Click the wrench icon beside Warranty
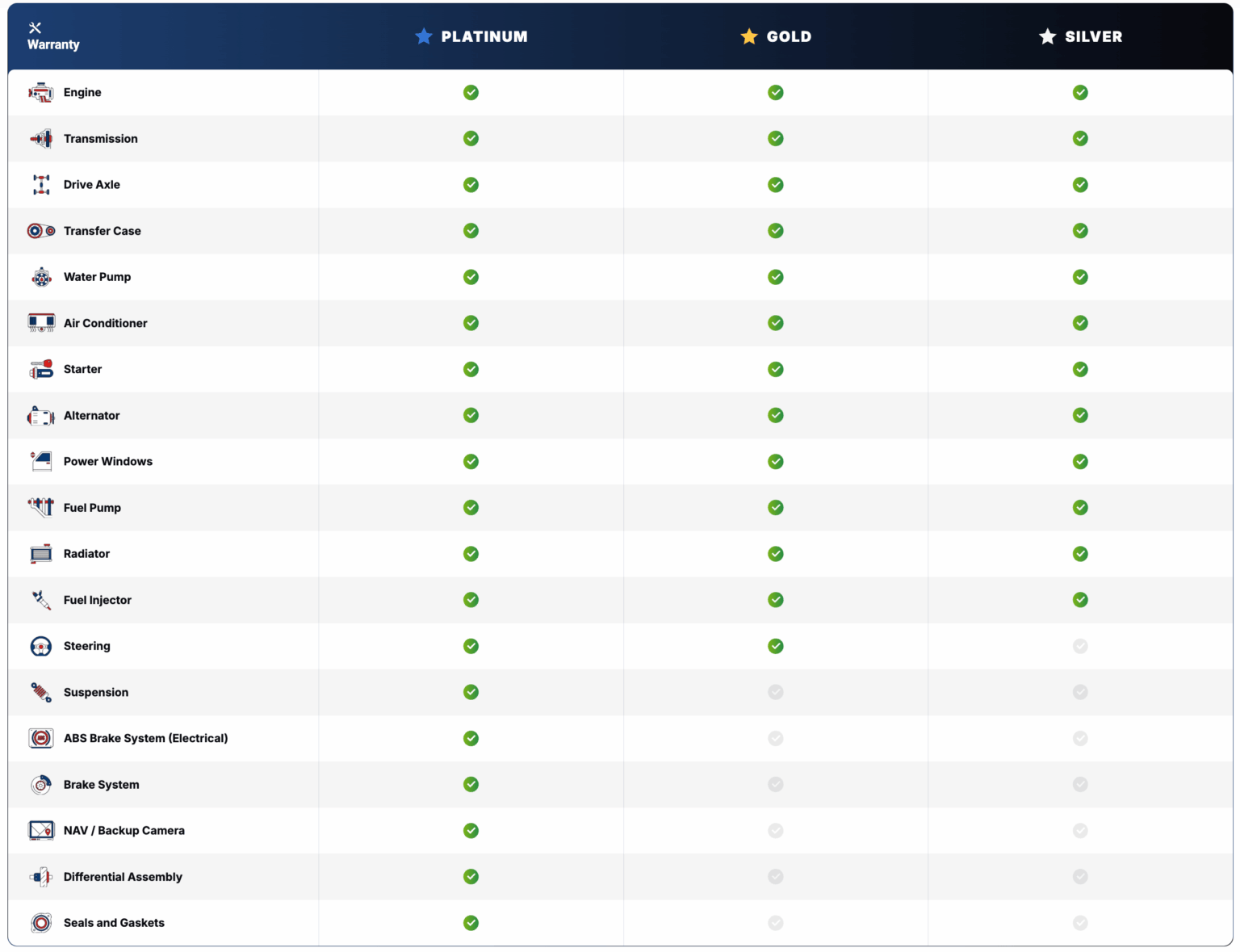Screen dimensions: 1240x952 point(34,27)
